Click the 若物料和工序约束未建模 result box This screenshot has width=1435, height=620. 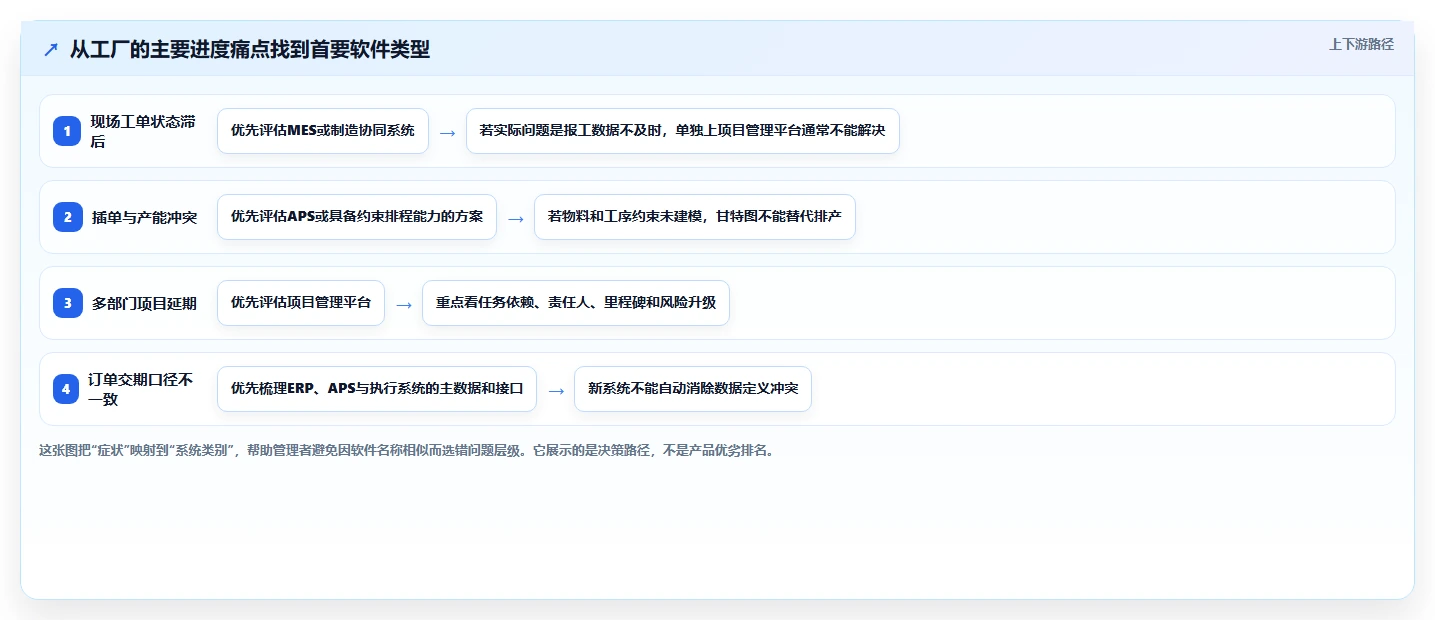point(695,217)
